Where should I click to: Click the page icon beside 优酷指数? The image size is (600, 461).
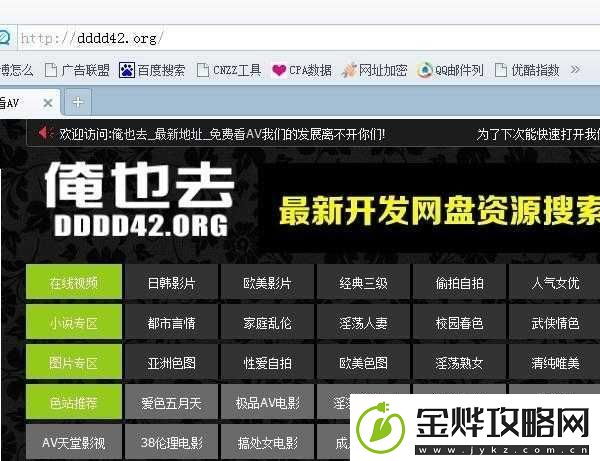(x=501, y=70)
